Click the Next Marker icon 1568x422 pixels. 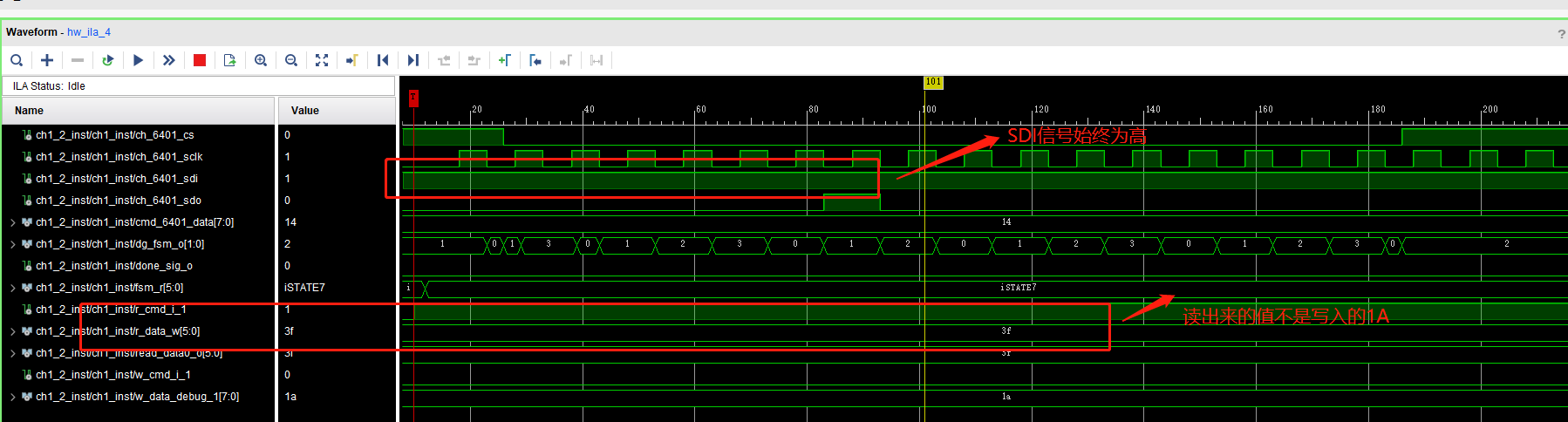(566, 60)
